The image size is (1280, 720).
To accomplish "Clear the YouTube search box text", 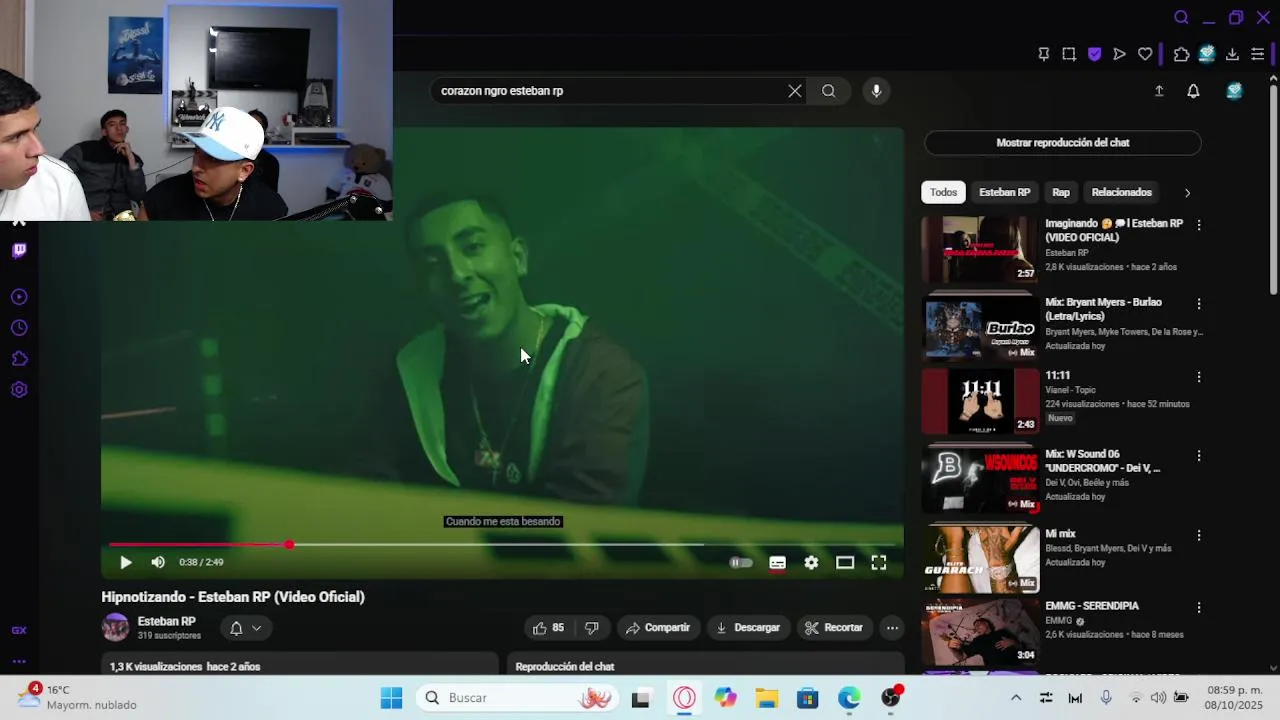I will [x=795, y=91].
